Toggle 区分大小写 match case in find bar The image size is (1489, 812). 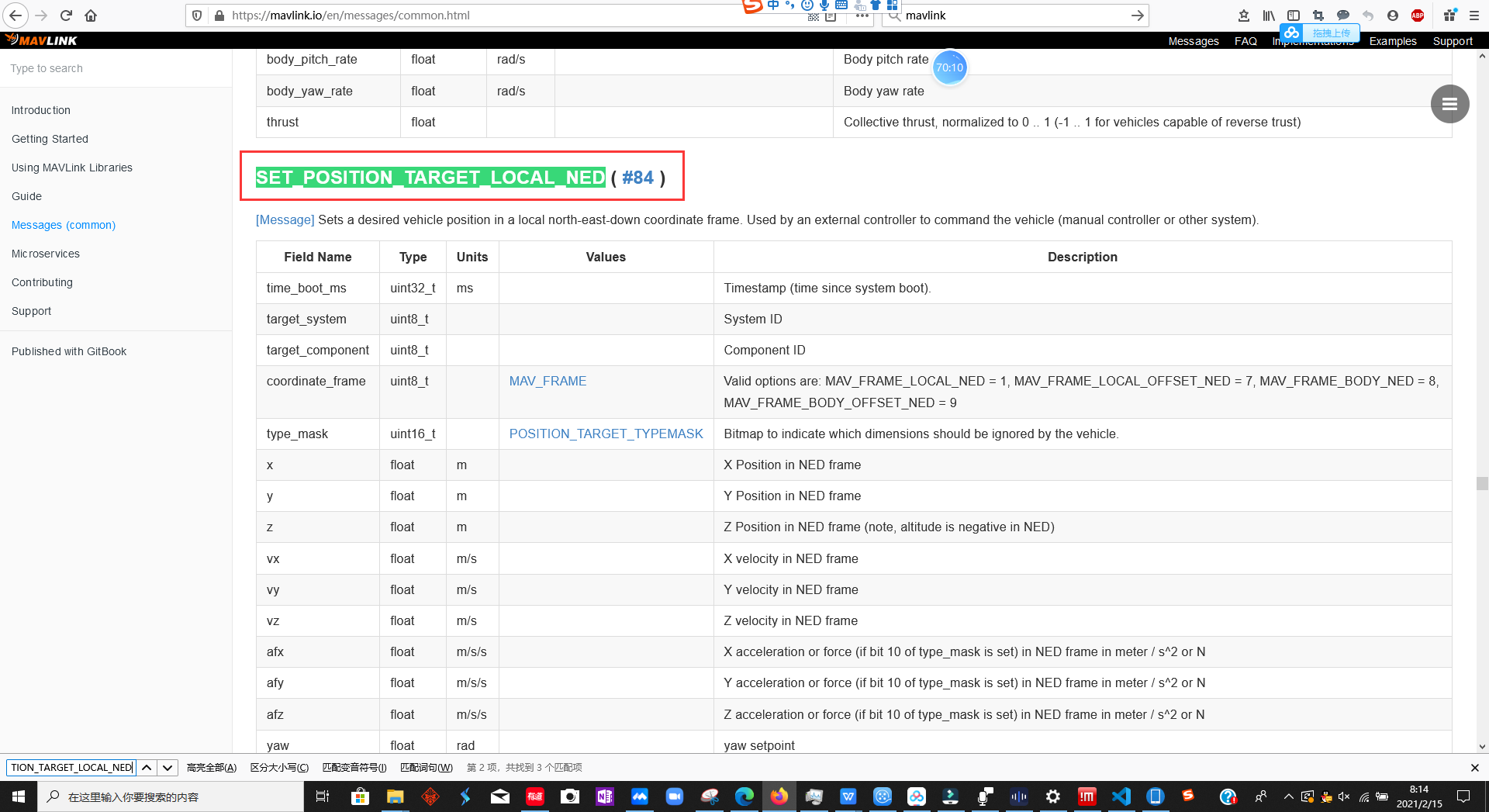(x=278, y=767)
